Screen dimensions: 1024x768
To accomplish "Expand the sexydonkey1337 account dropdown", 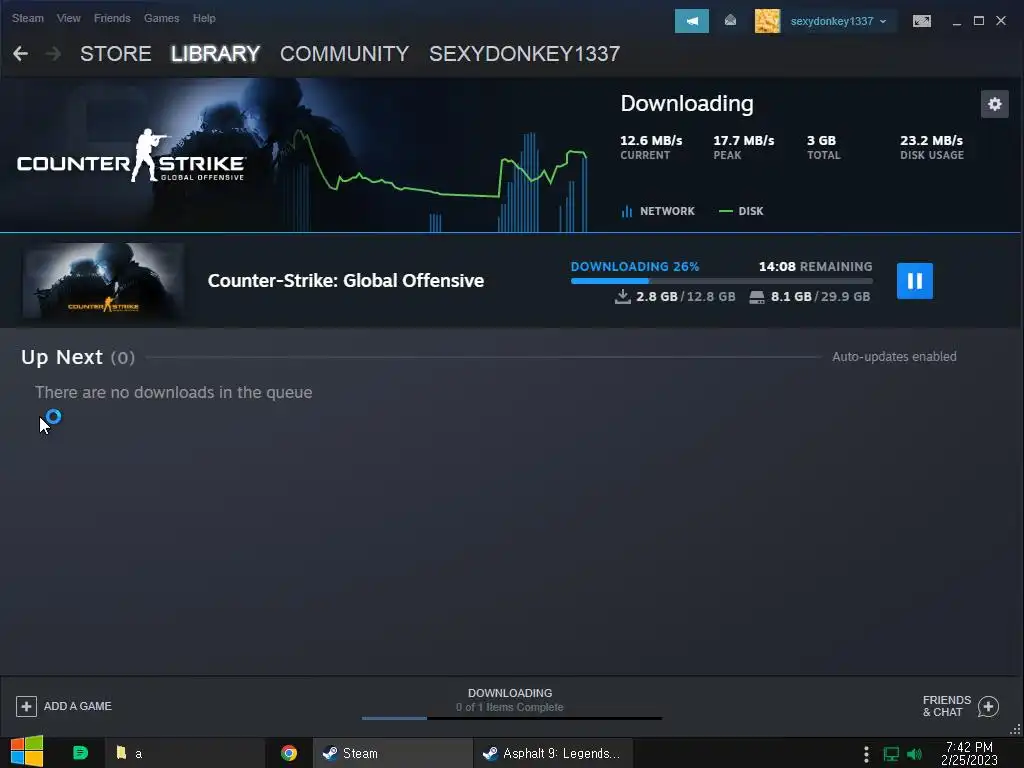I will (838, 21).
